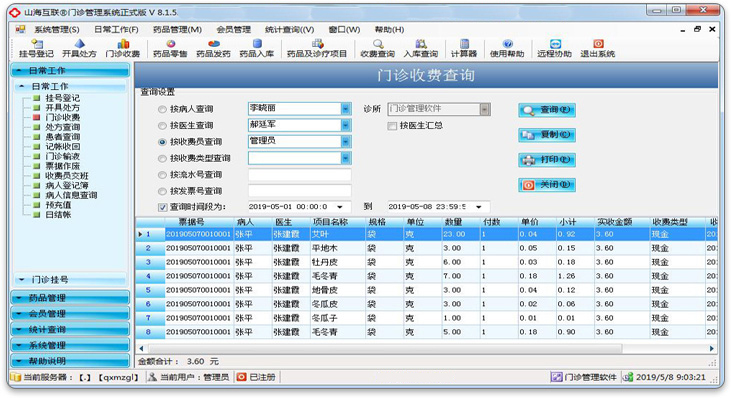Click the 打印 print button
Screen dimensions: 731x398
547,160
